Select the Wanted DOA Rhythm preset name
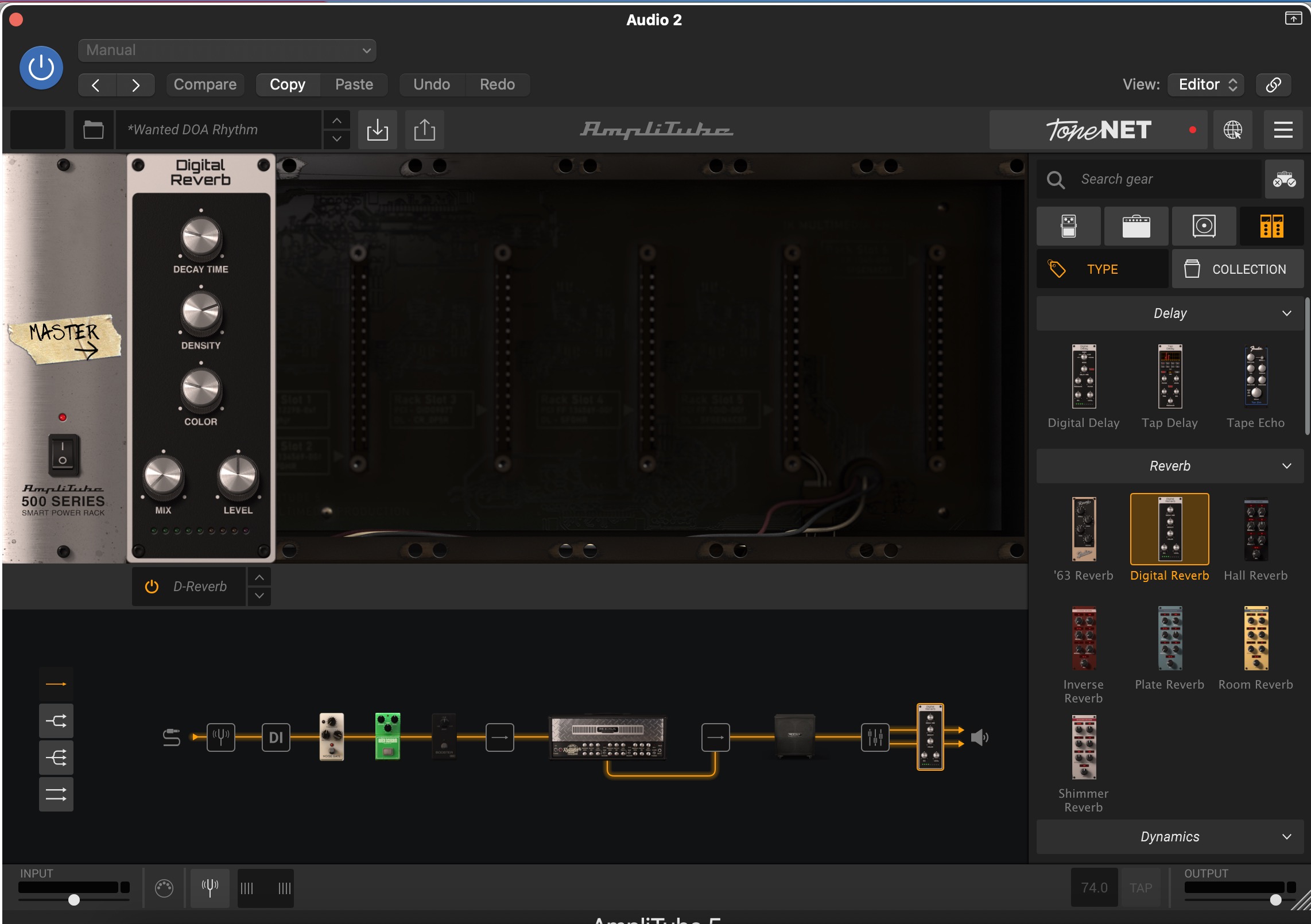 pos(218,130)
